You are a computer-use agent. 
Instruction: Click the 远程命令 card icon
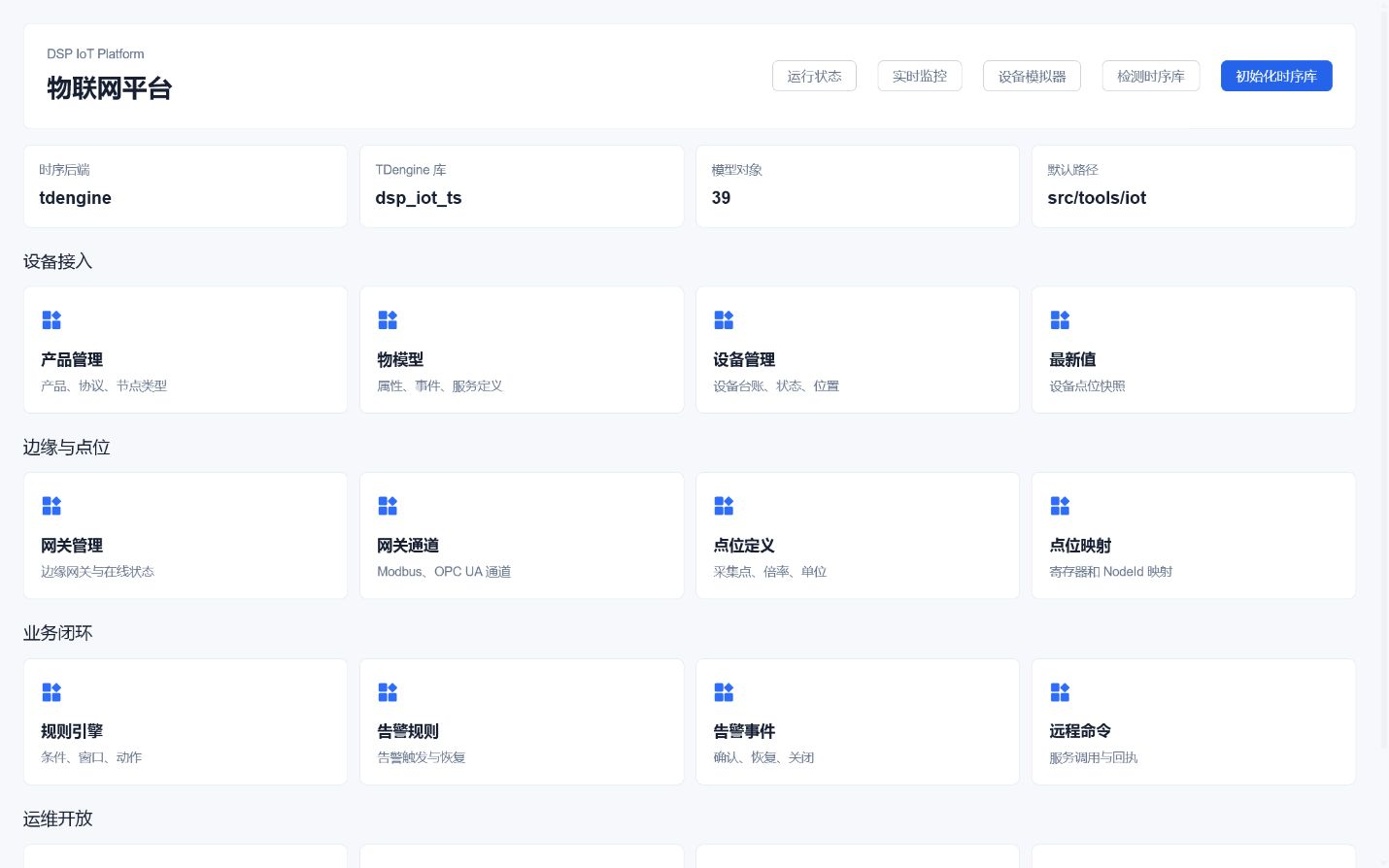click(x=1060, y=691)
